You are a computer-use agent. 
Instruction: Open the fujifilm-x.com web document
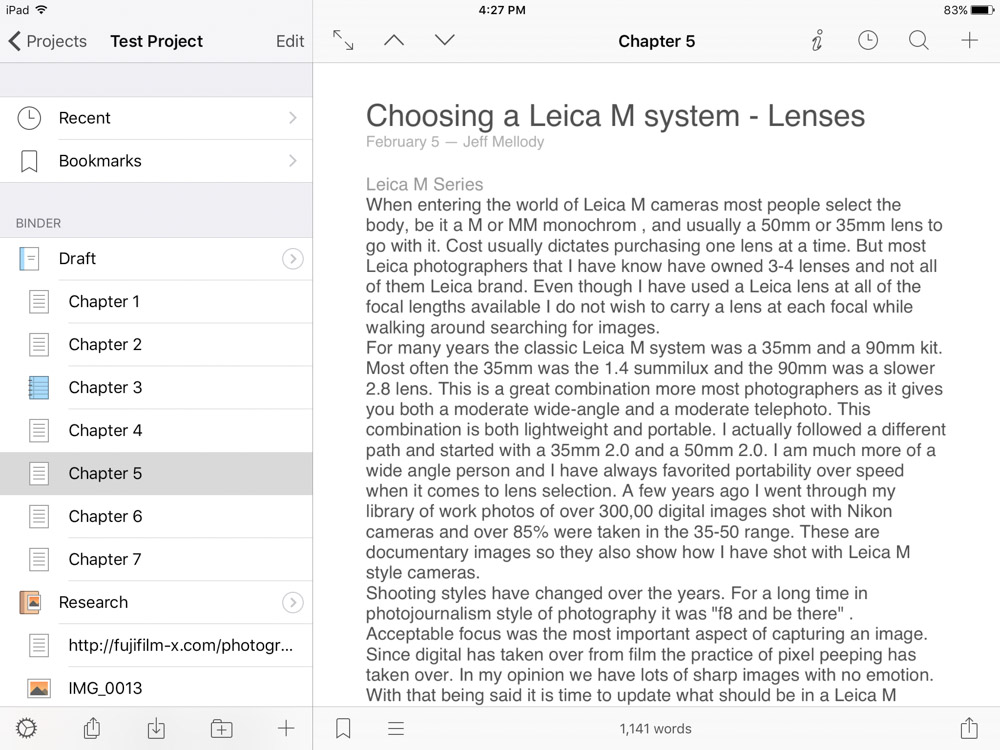pyautogui.click(x=156, y=645)
